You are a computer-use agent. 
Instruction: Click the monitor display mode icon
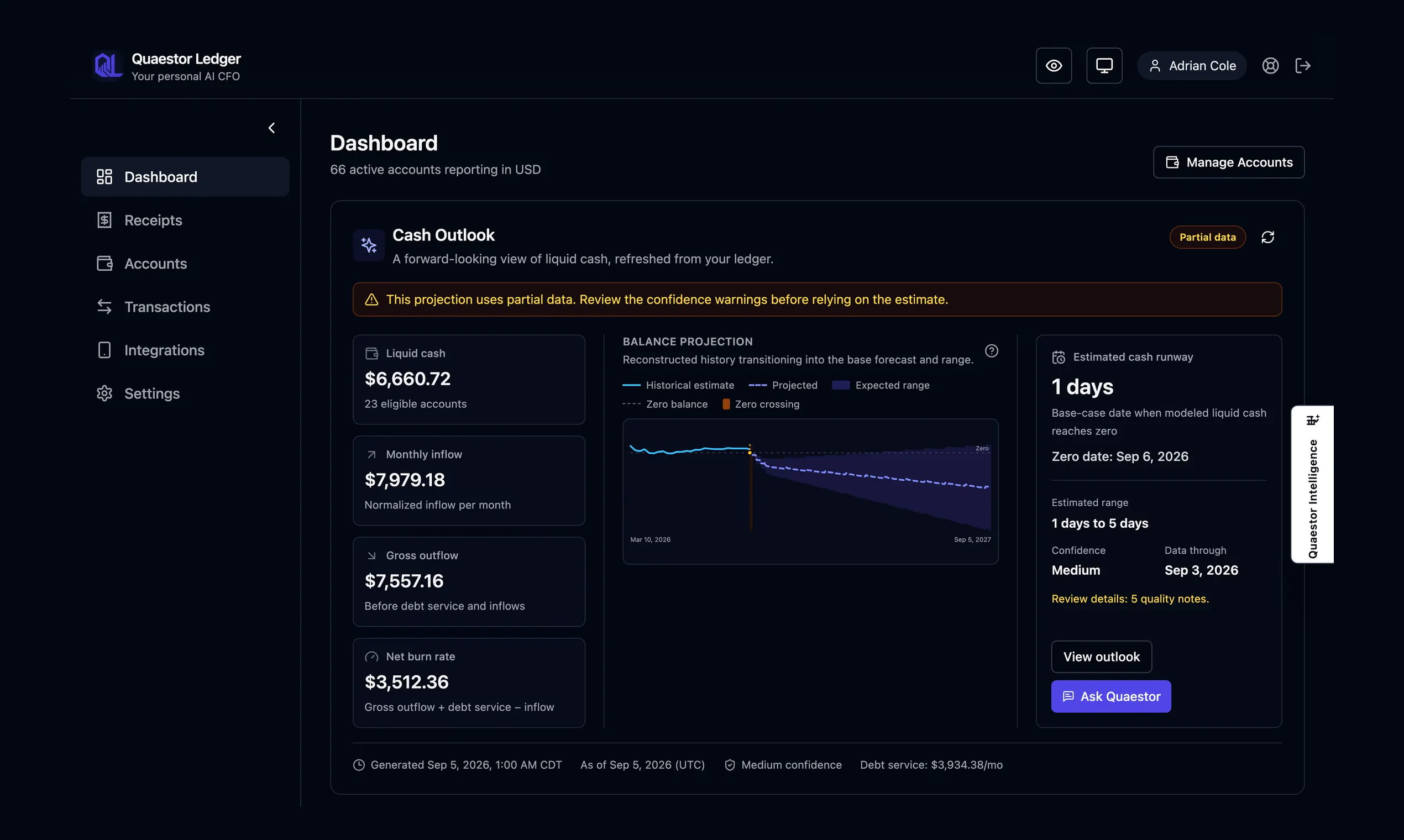click(1104, 66)
